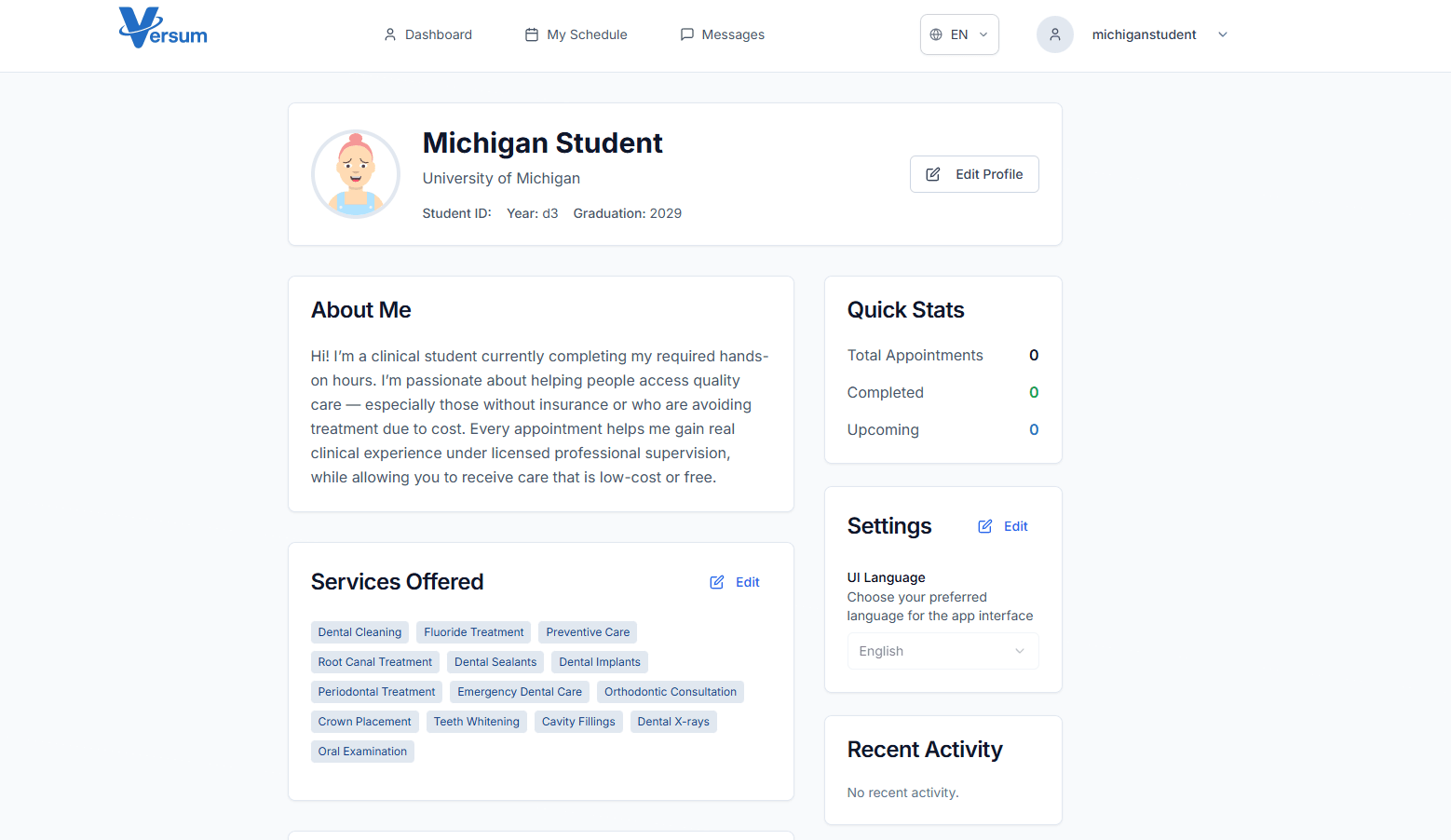Open the English UI Language dropdown in Settings
1451x840 pixels.
coord(942,650)
